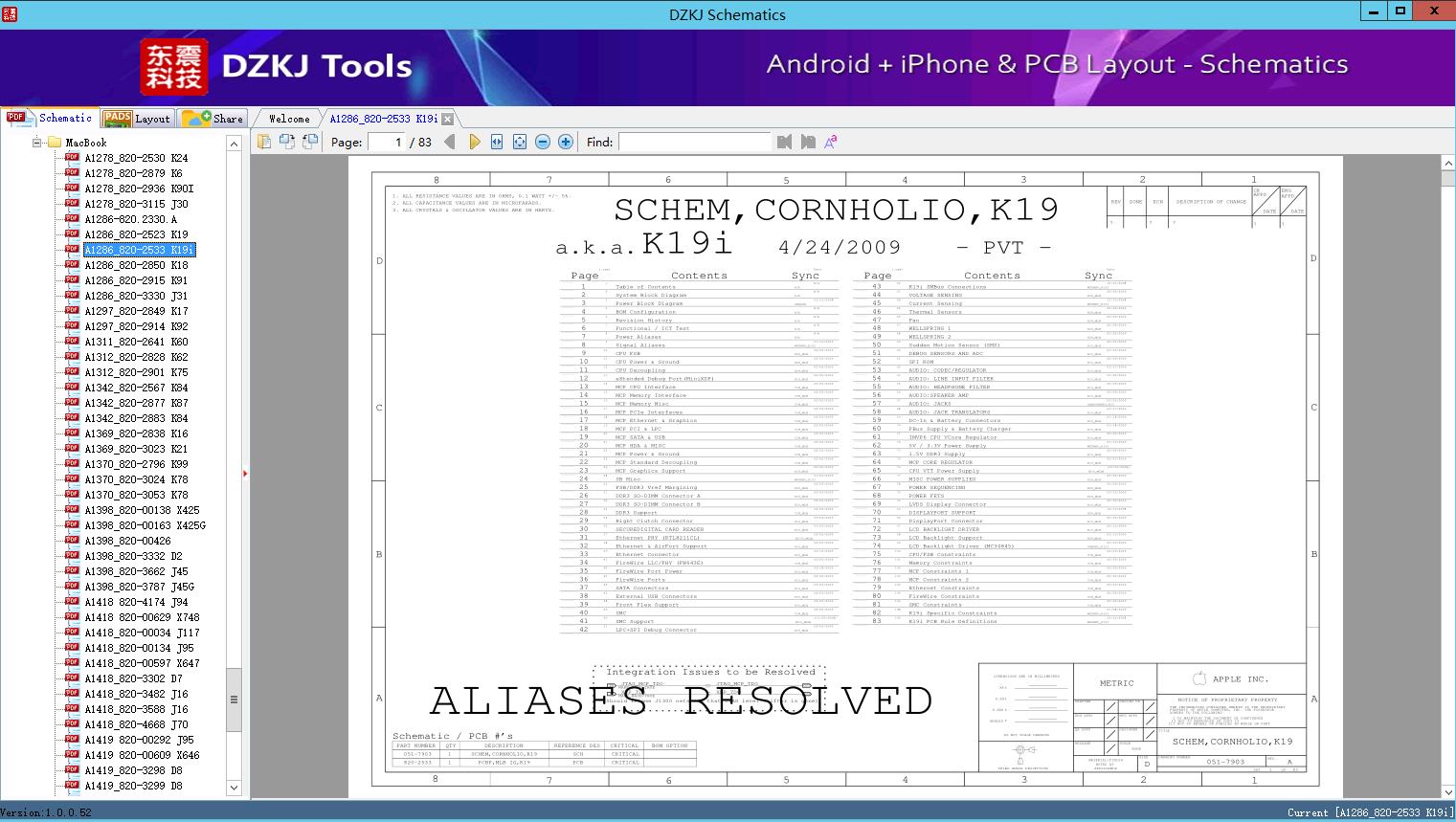
Task: Open A1286_820-3330 J31 schematic
Action: pos(136,296)
